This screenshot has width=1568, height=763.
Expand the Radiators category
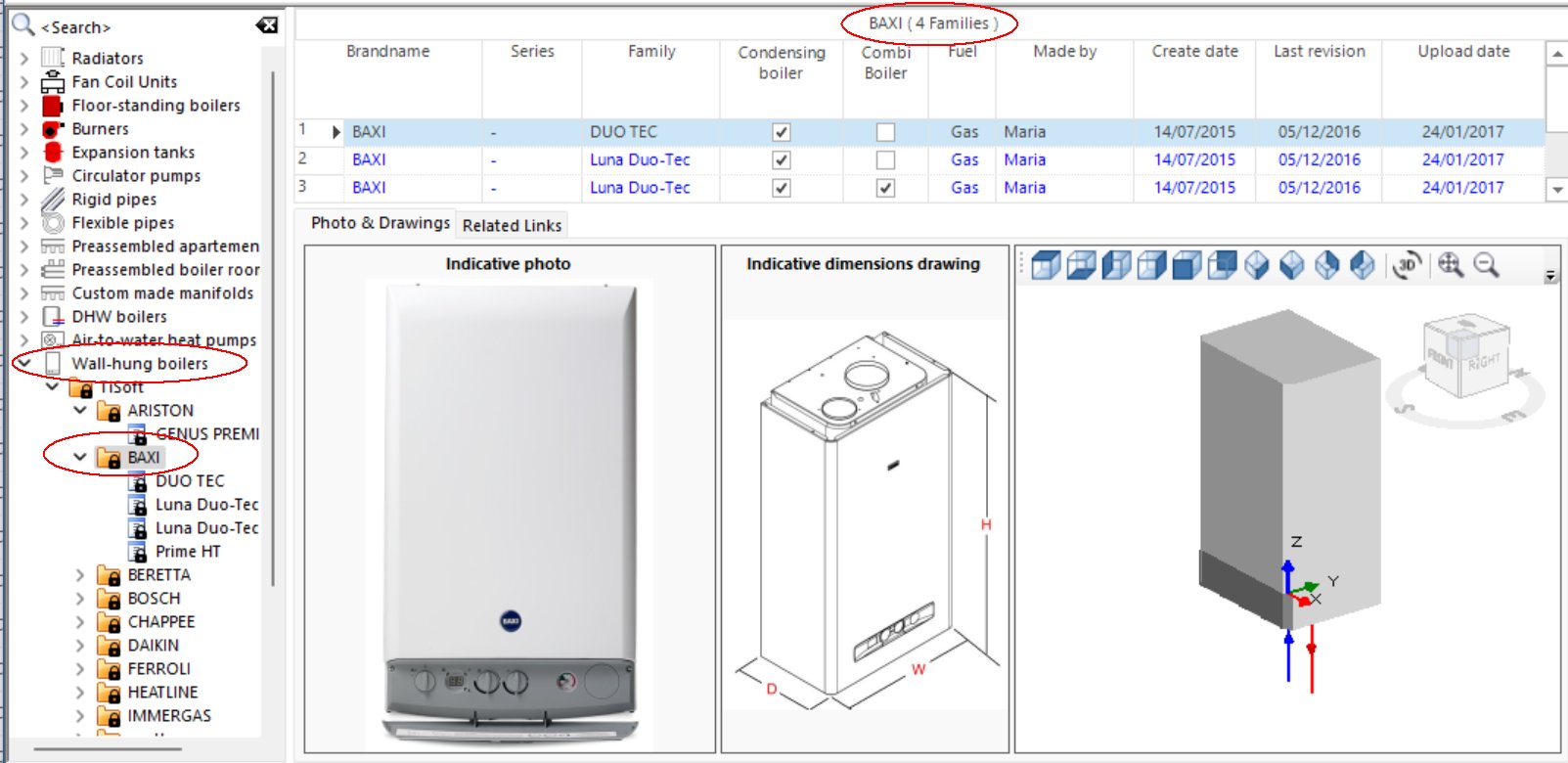[24, 59]
